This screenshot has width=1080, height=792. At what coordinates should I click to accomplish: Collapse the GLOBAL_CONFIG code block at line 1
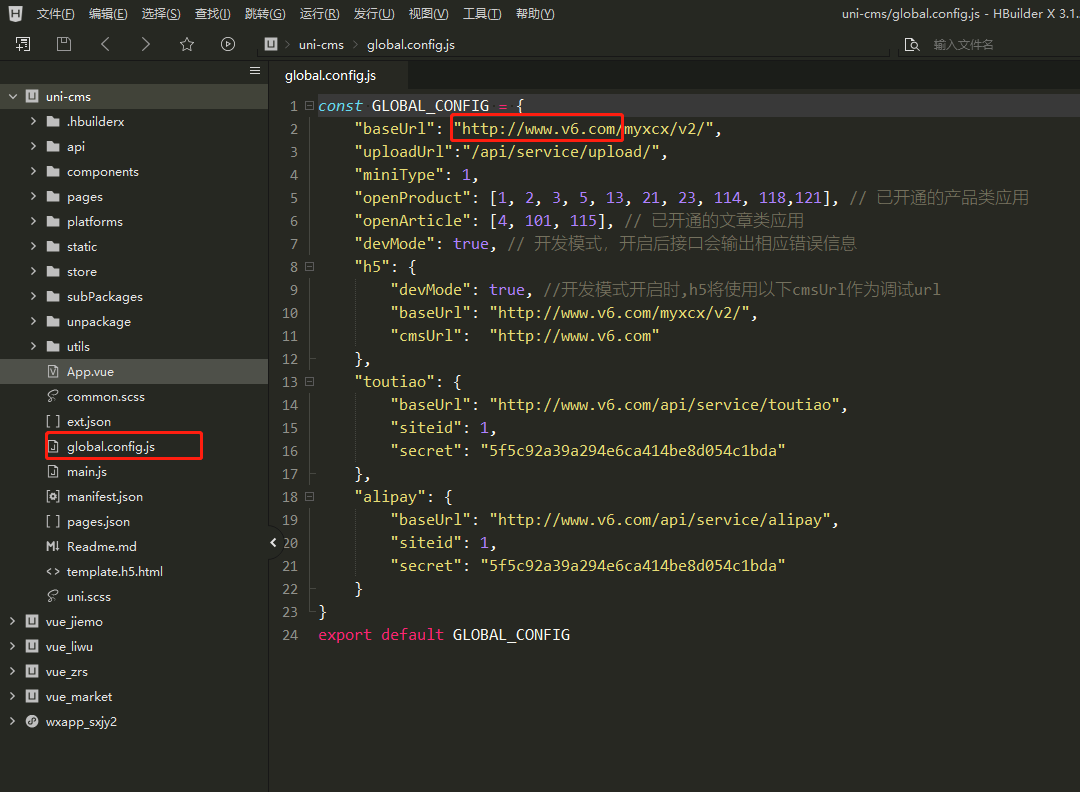pos(309,106)
